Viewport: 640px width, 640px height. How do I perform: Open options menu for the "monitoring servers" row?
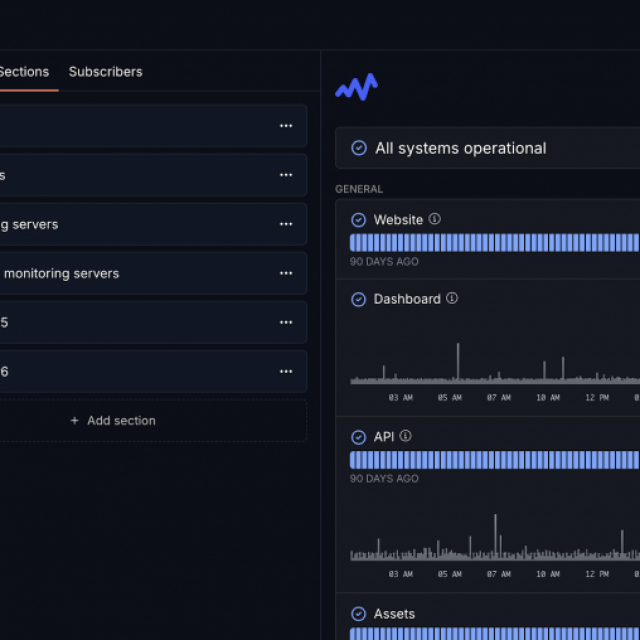tap(286, 273)
